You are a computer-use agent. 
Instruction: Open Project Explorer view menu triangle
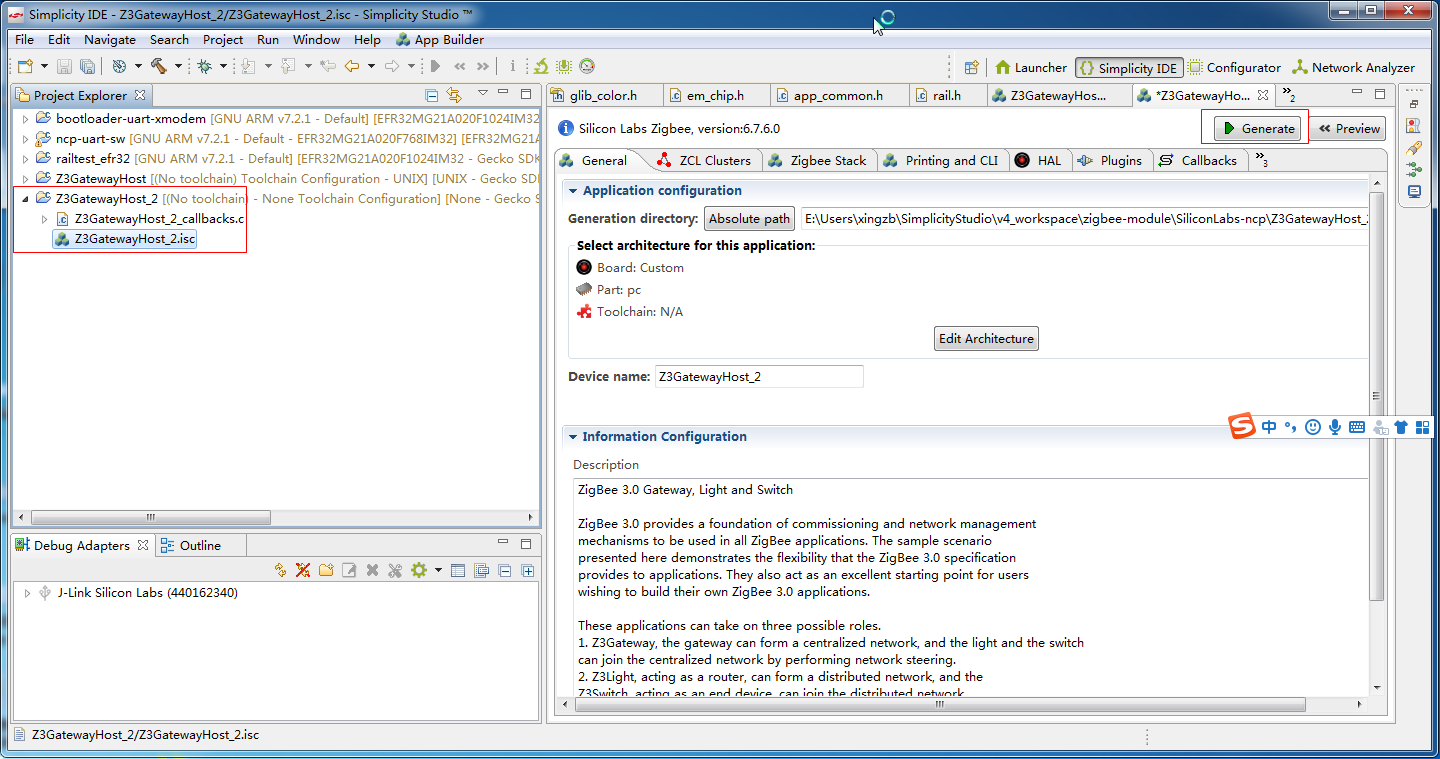click(x=482, y=94)
